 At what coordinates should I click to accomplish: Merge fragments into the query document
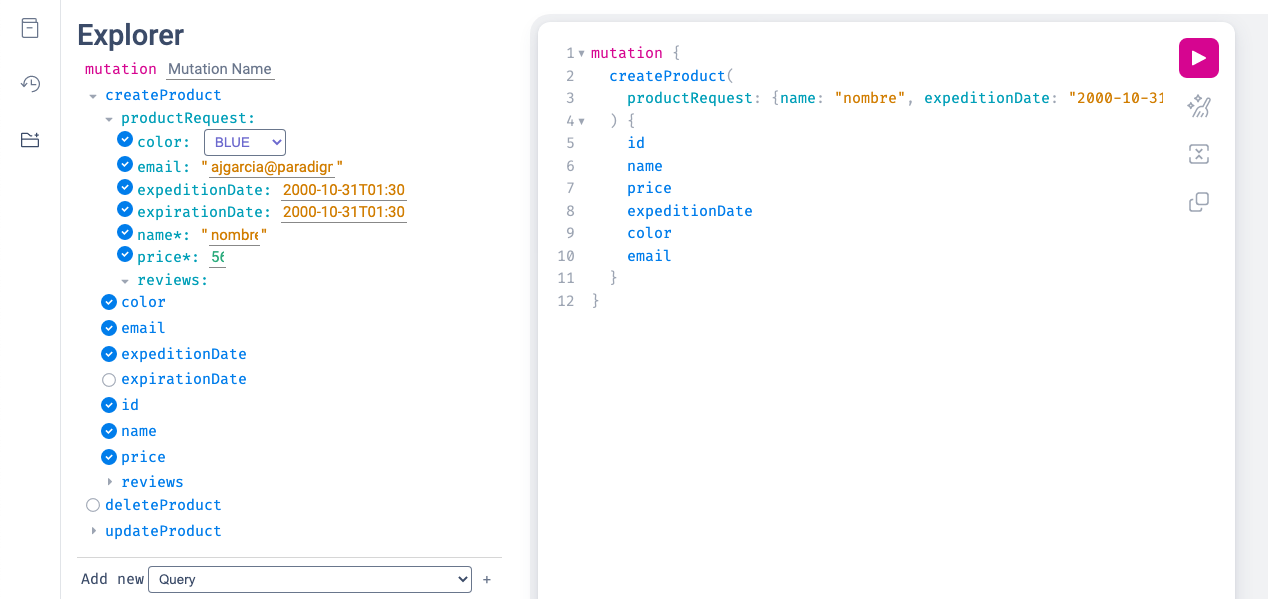point(1198,154)
